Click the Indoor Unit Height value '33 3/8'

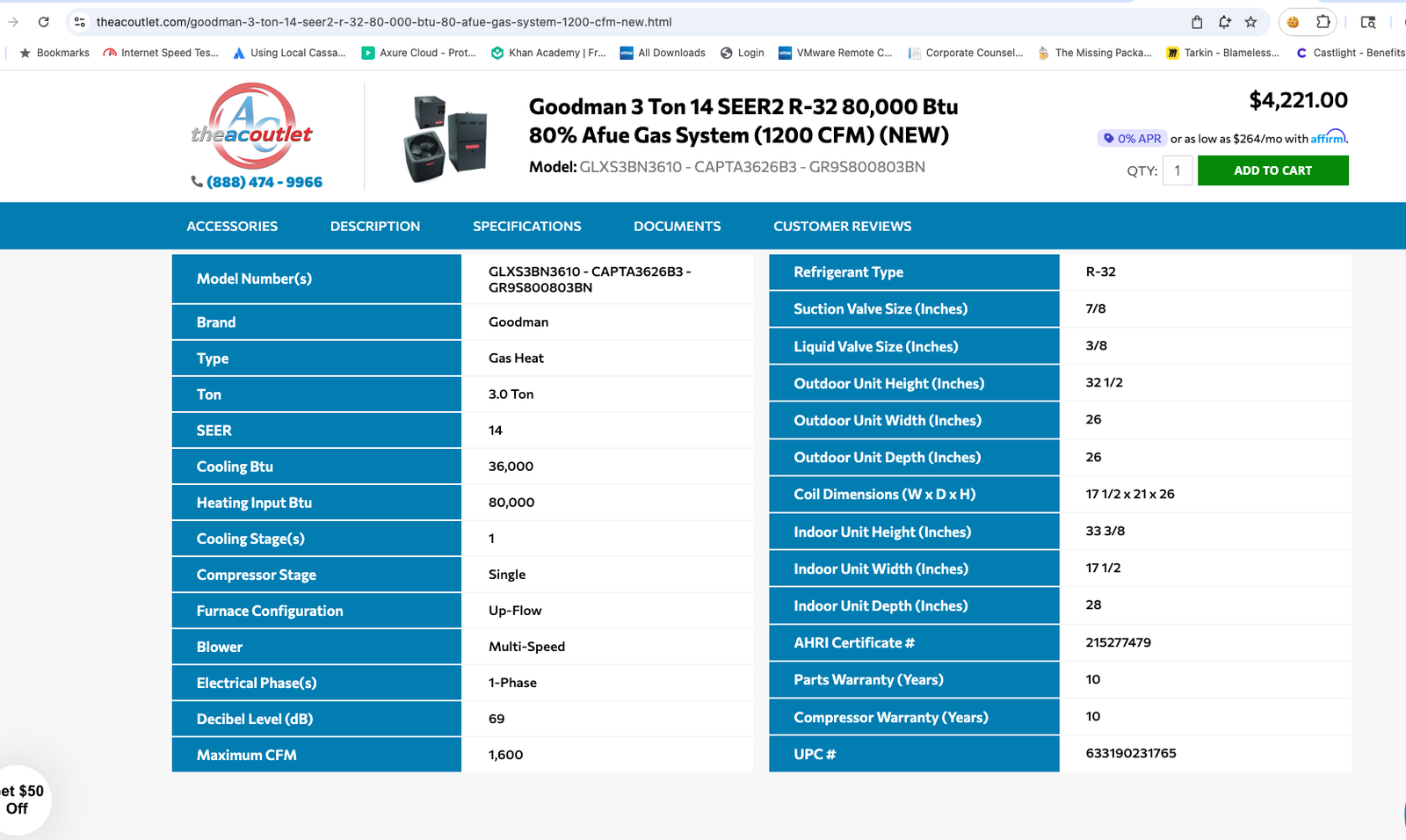point(1105,531)
